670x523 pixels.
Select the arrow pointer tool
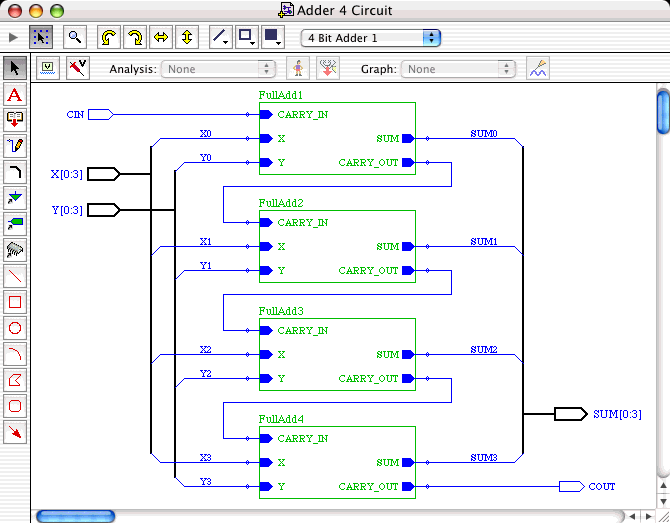tap(15, 69)
